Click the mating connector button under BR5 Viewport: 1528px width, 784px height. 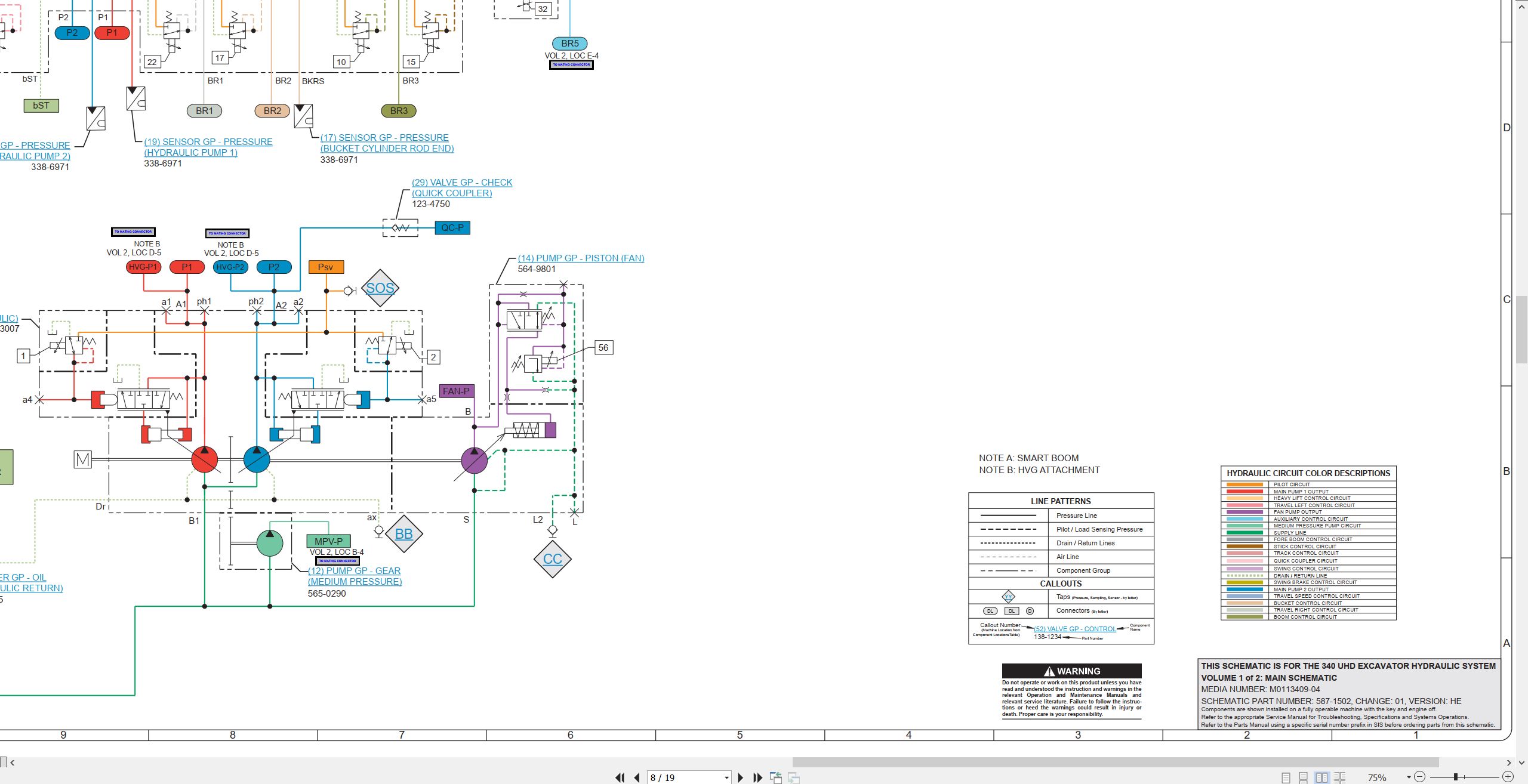(571, 64)
